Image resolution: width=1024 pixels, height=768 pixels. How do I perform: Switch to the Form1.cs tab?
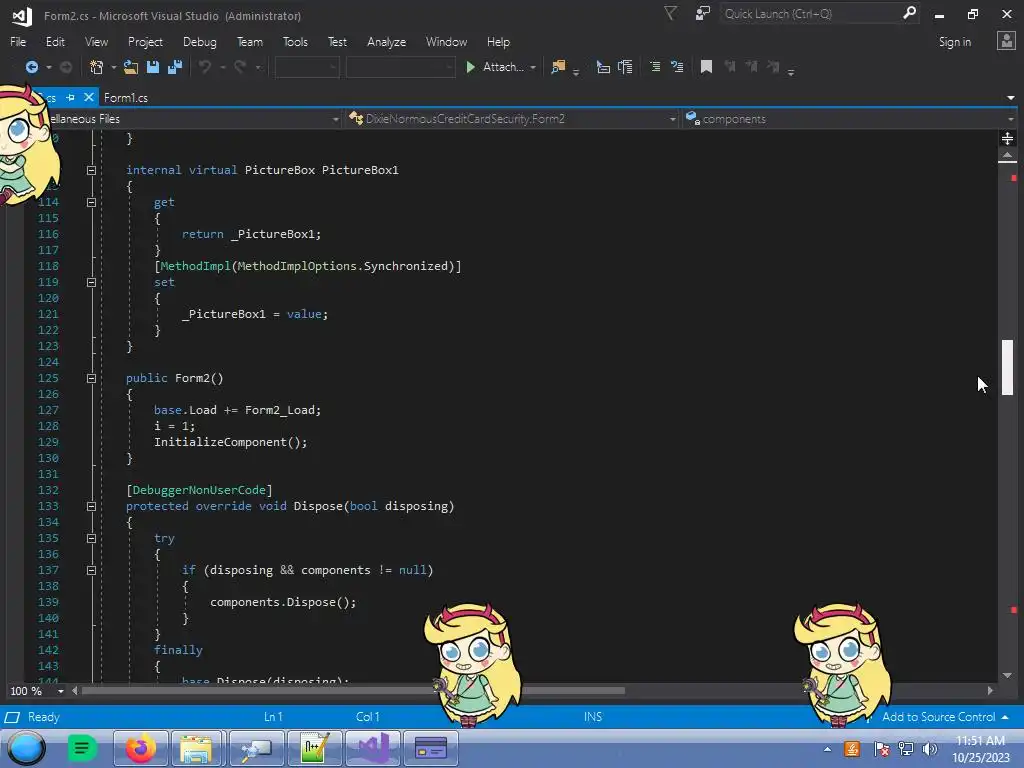tap(125, 98)
